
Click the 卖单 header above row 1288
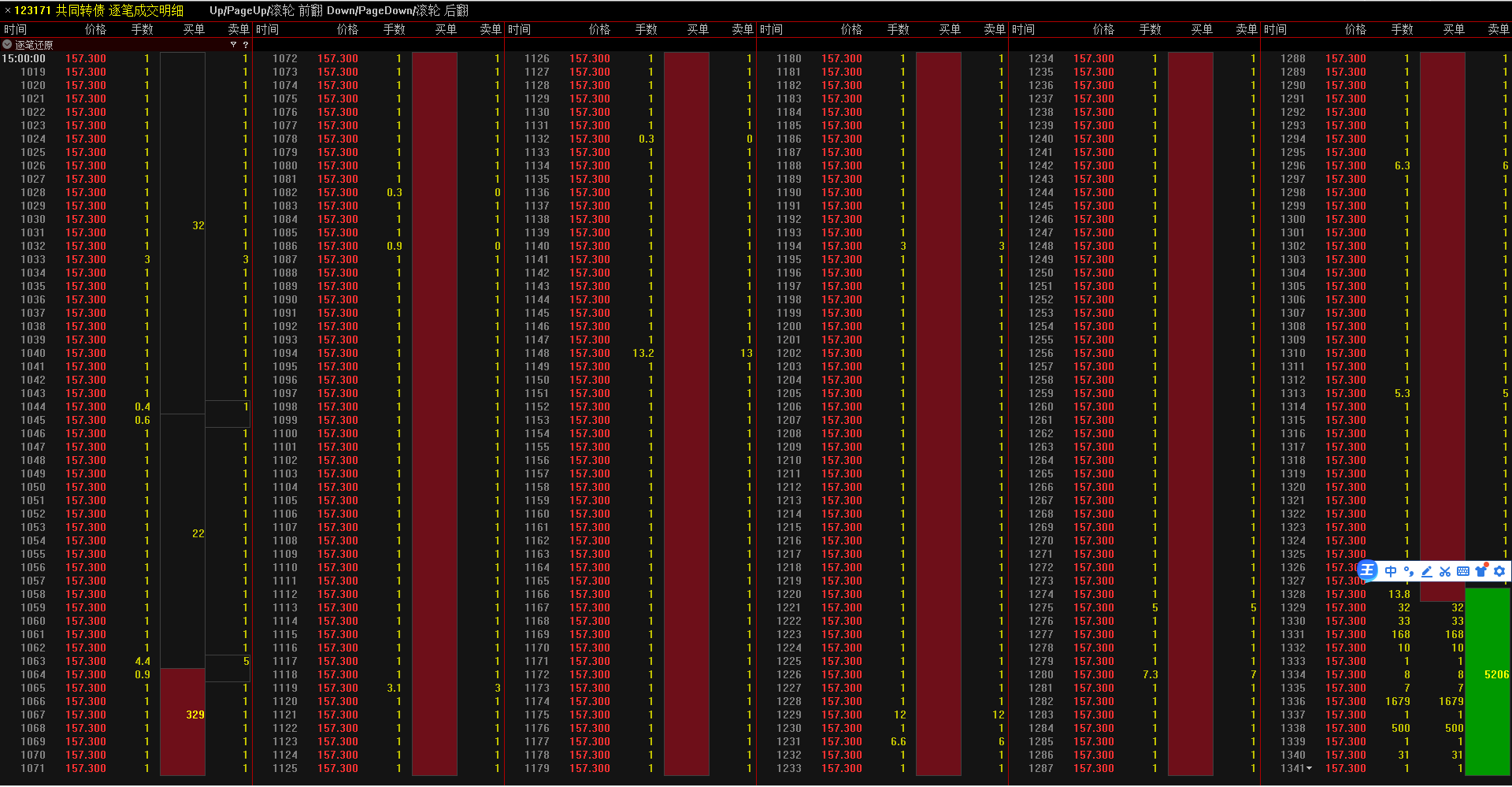(x=1499, y=29)
